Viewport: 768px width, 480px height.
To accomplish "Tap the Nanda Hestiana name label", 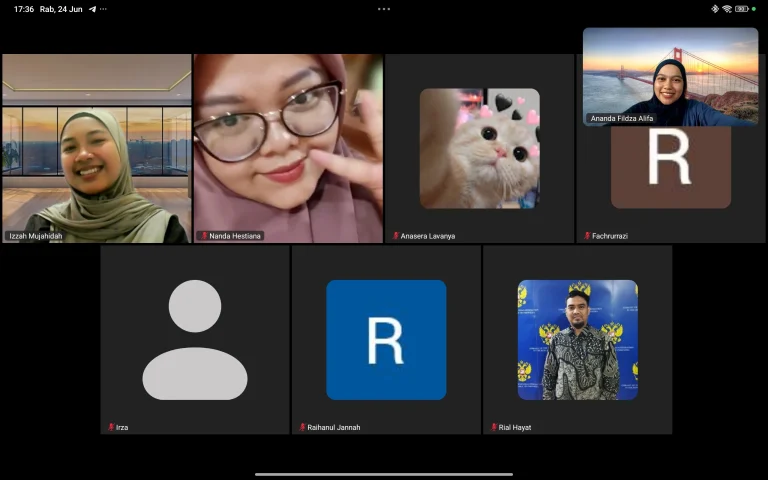I will 235,236.
